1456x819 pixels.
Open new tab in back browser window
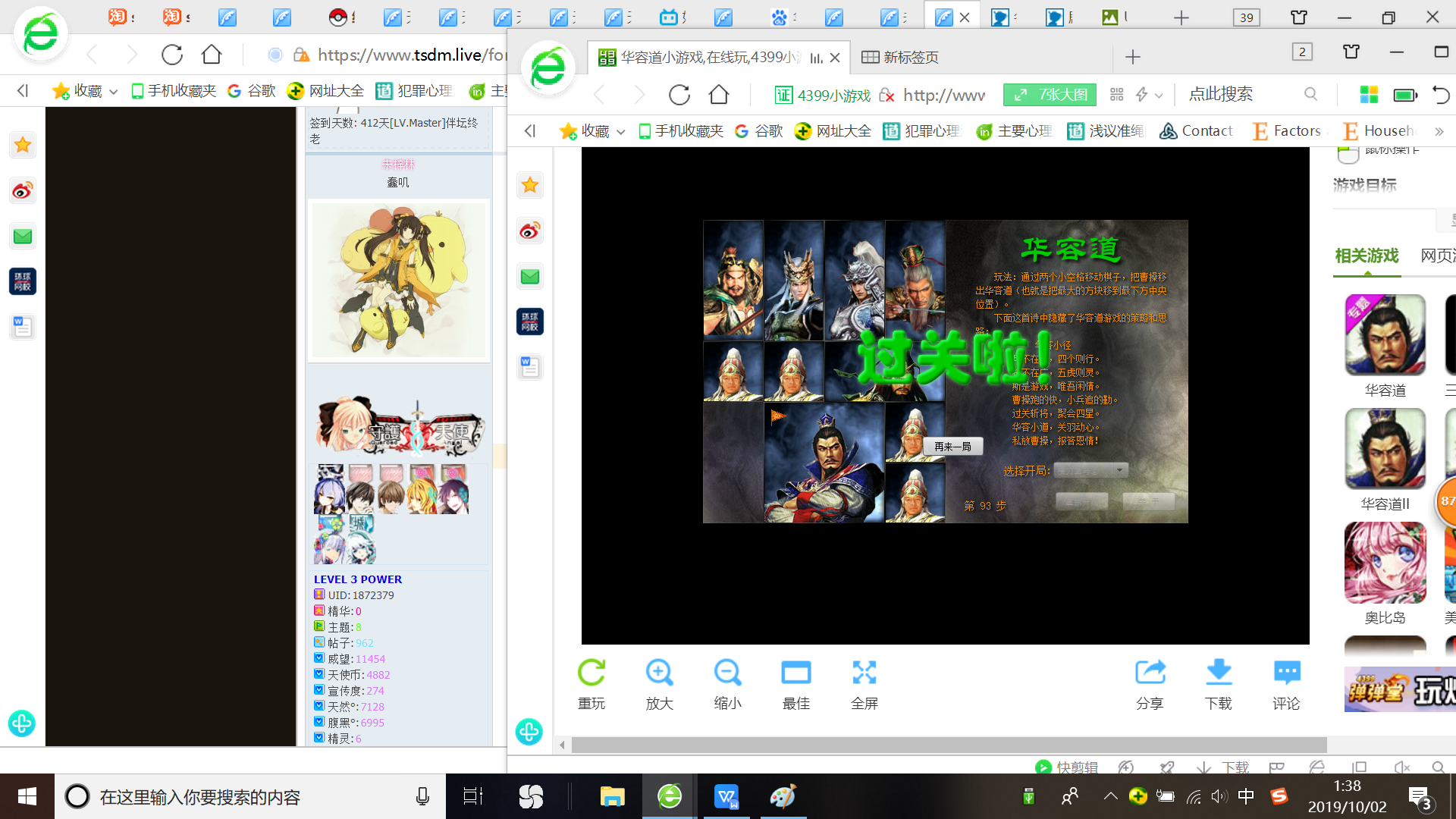tap(1181, 17)
